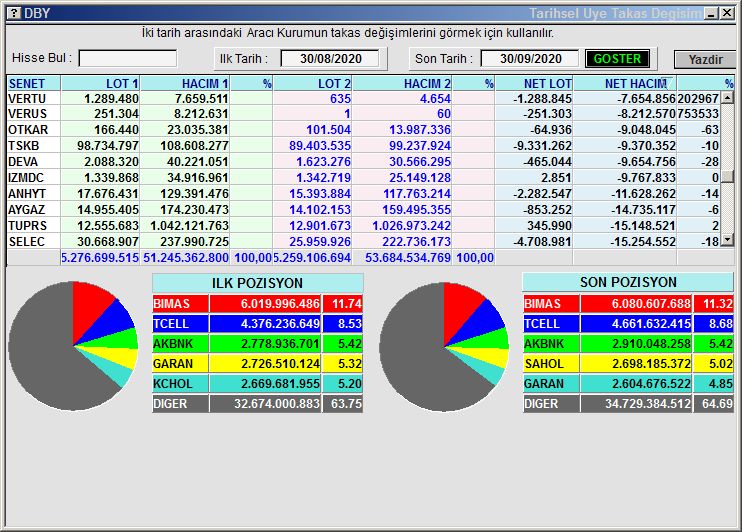
Task: Click the cyan KCHOL swatch in ILK POZISYON
Action: (x=180, y=384)
